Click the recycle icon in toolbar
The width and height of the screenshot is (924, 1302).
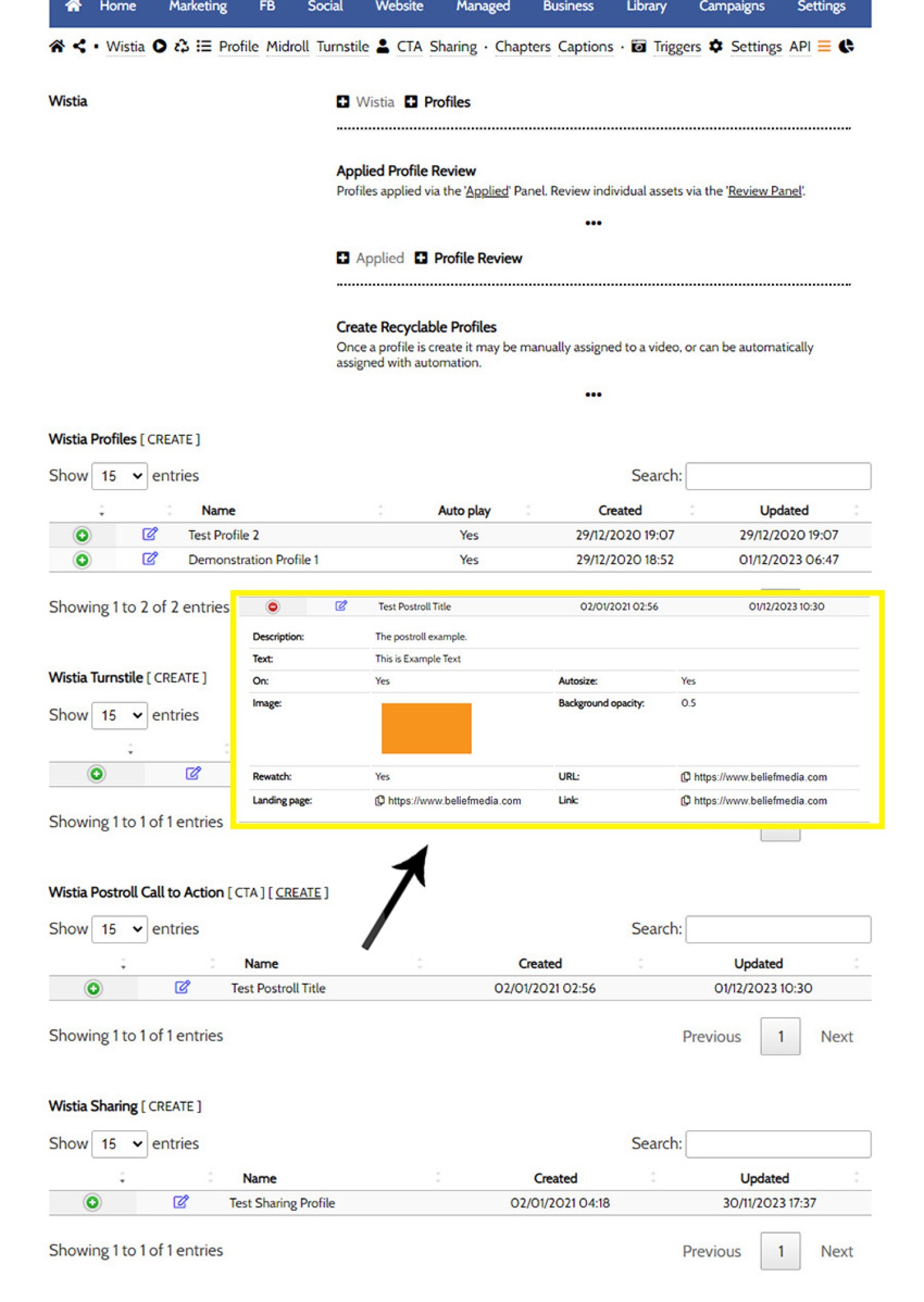pos(182,46)
